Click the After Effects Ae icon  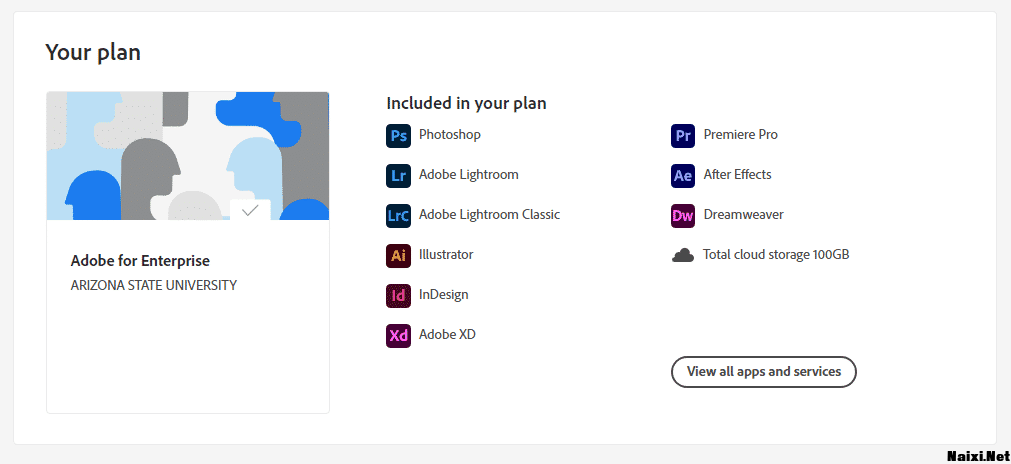(x=683, y=176)
